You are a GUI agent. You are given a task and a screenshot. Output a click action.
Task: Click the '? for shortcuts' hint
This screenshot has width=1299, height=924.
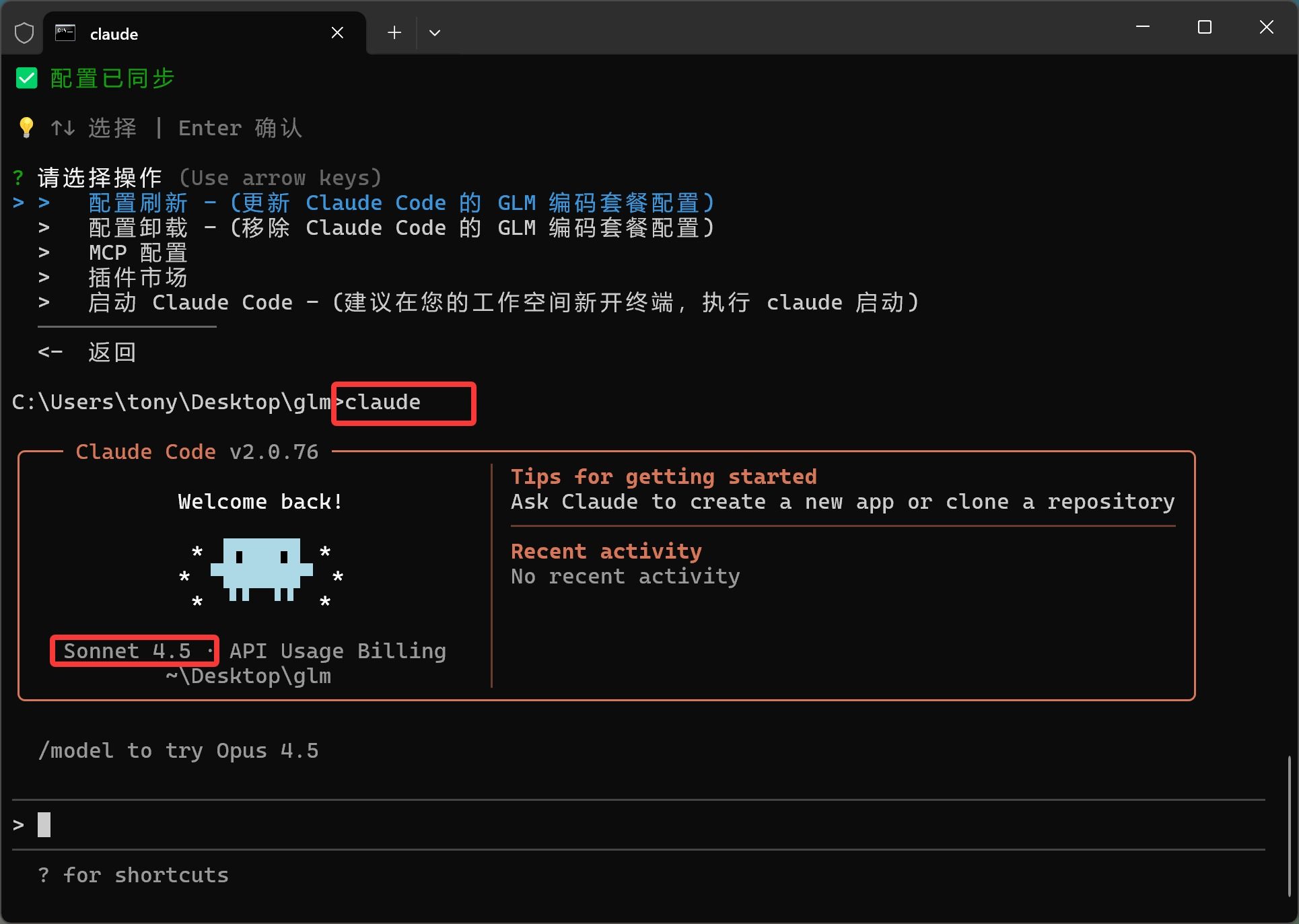coord(133,875)
